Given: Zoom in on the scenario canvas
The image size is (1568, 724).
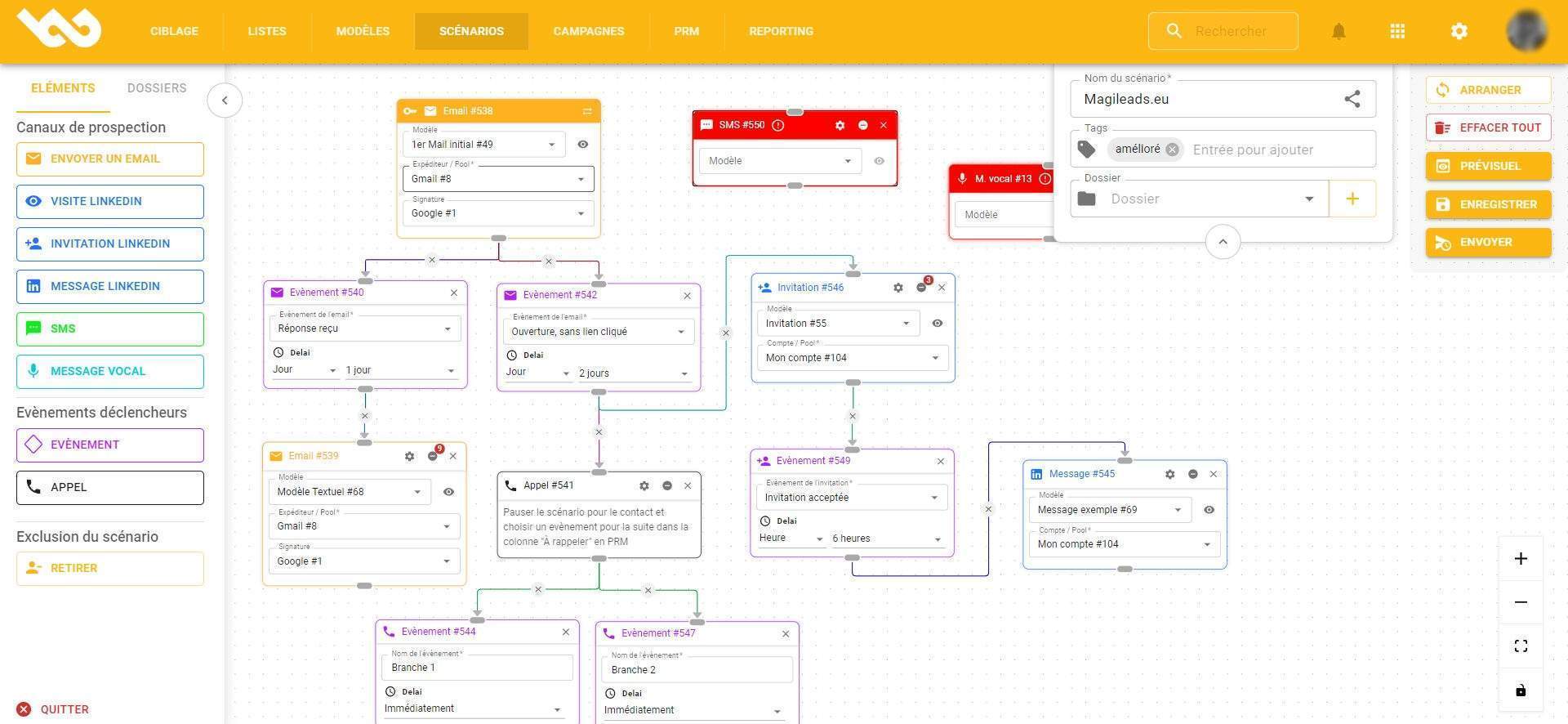Looking at the screenshot, I should coord(1521,559).
